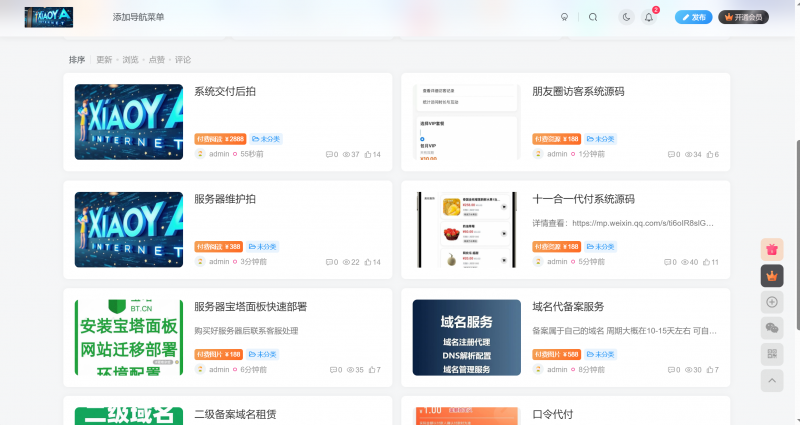The height and width of the screenshot is (425, 800).
Task: Click the views eye icon on 服务器宝塔面板快速部署
Action: coord(350,369)
